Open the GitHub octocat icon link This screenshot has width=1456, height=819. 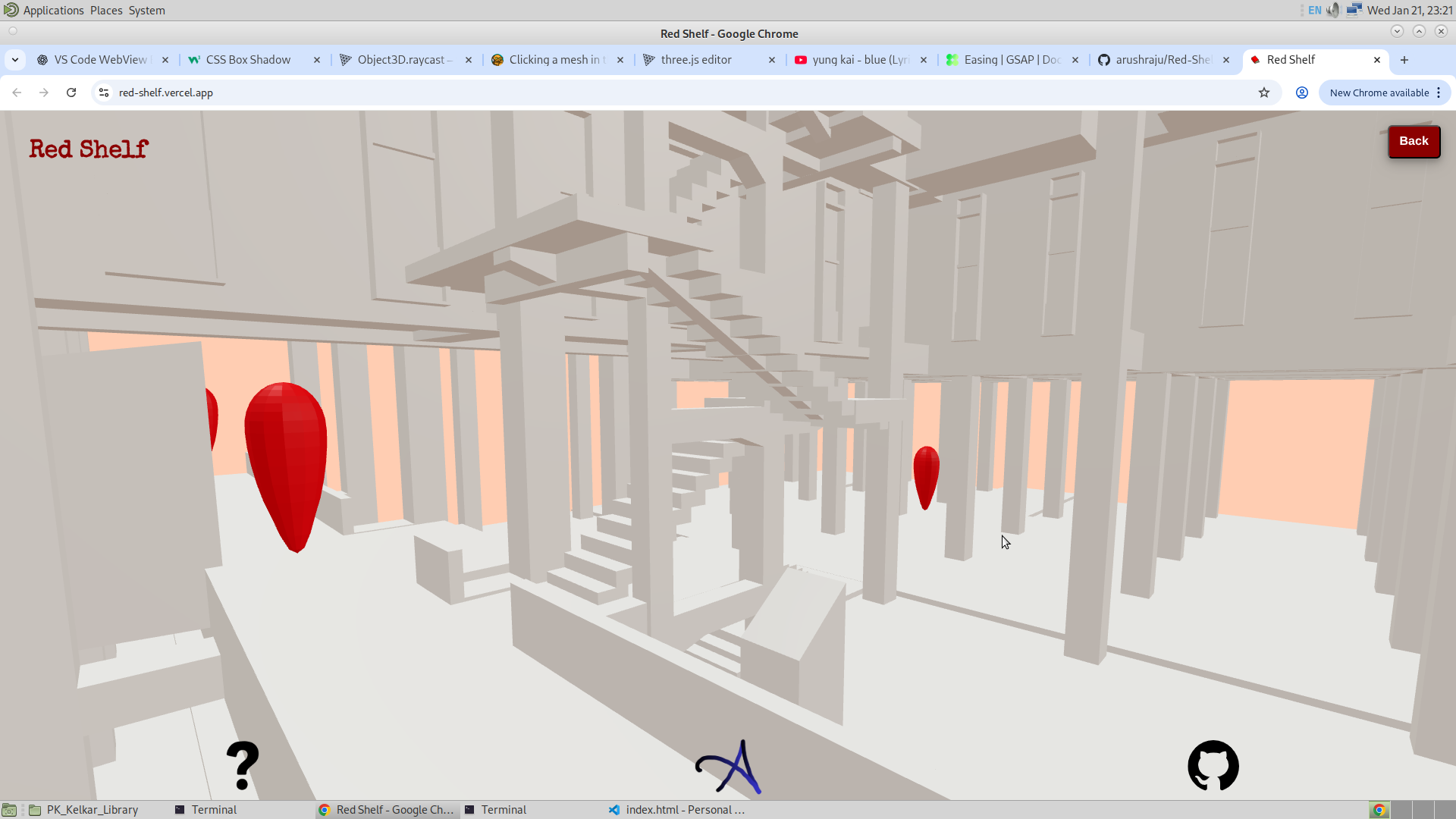(x=1213, y=766)
